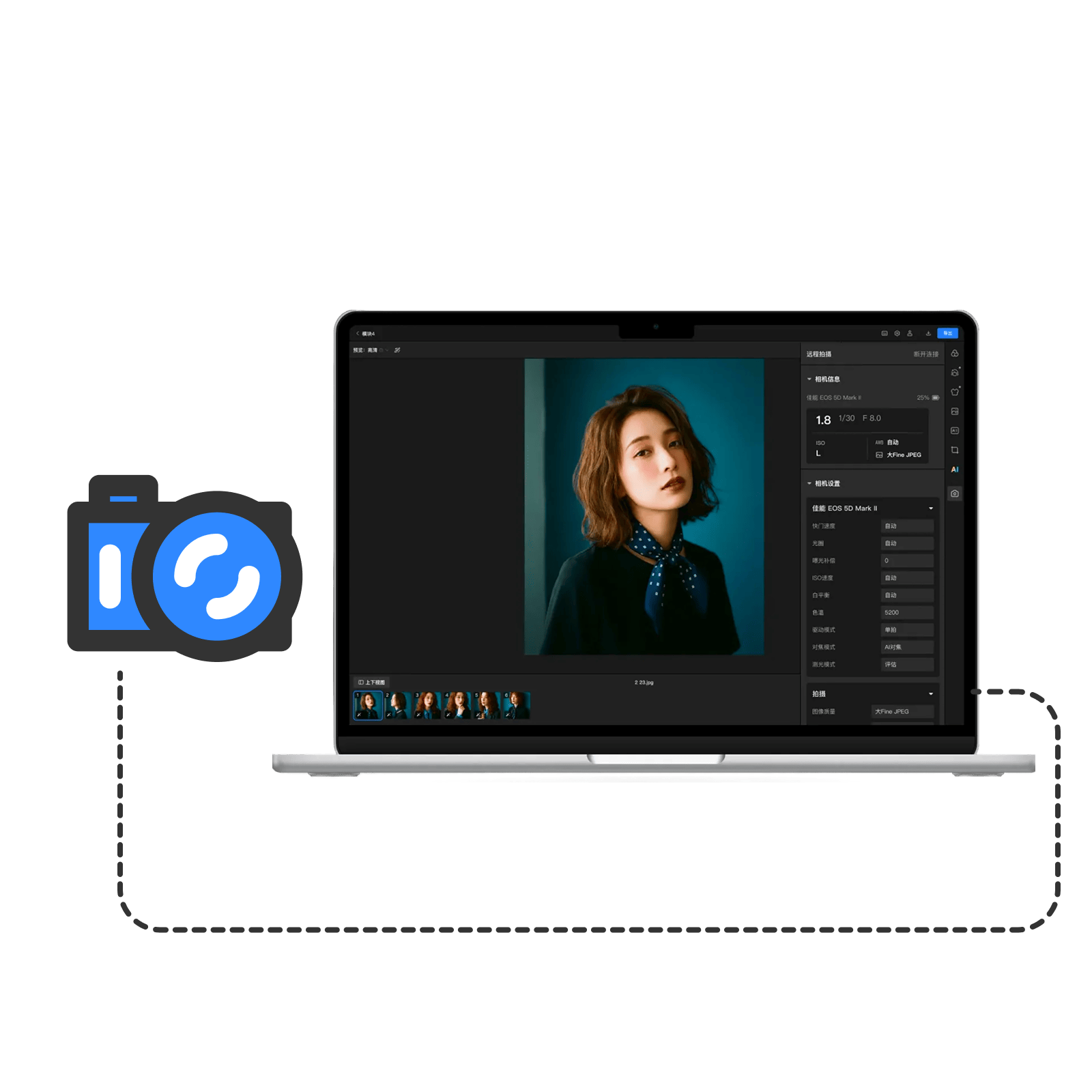The height and width of the screenshot is (1092, 1092).
Task: Open the portrait retouching face icon
Action: pos(954,373)
